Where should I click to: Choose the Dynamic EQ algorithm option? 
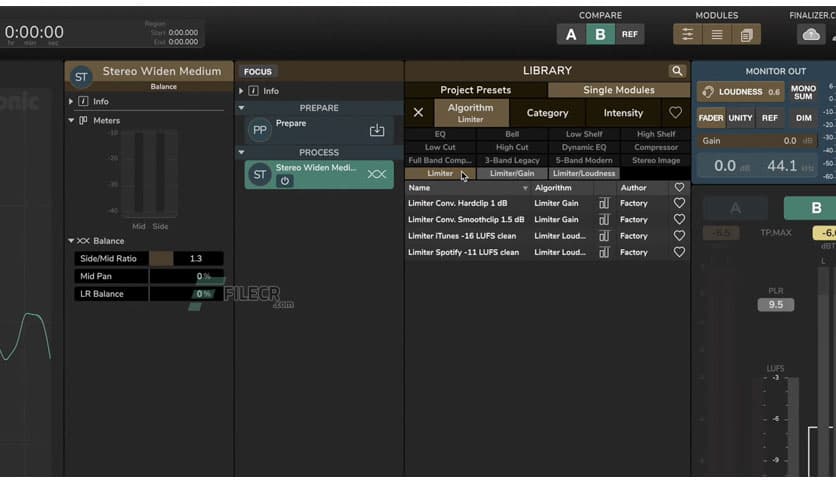point(584,147)
